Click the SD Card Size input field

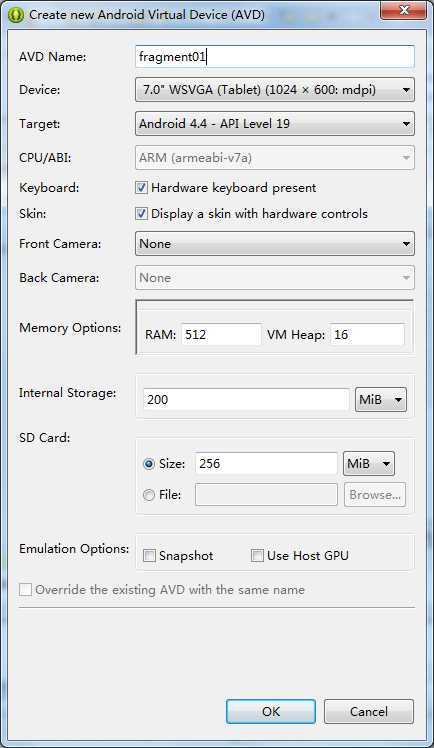click(x=266, y=464)
